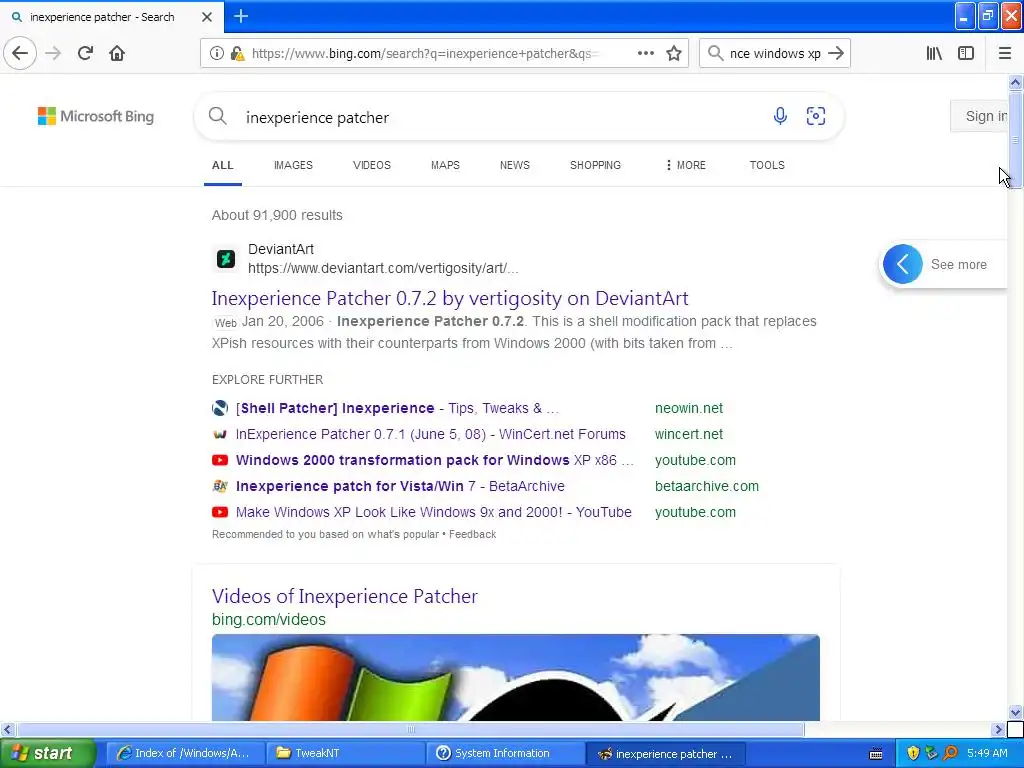Go back with the browser back arrow
1024x768 pixels.
click(20, 53)
